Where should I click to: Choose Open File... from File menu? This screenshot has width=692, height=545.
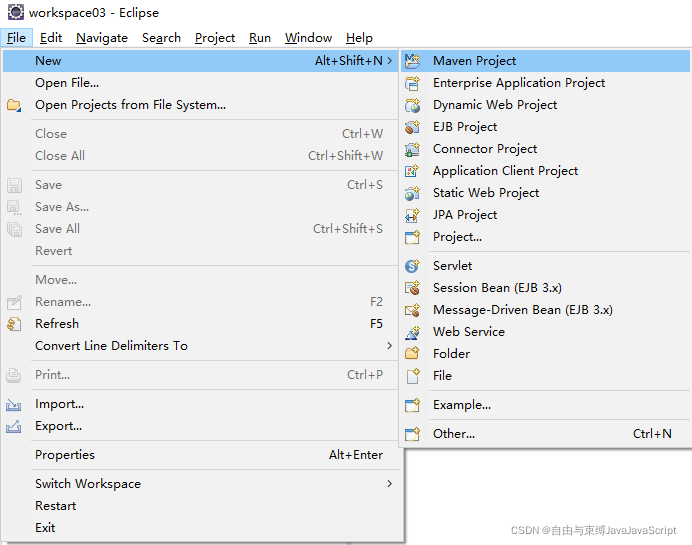pos(201,83)
